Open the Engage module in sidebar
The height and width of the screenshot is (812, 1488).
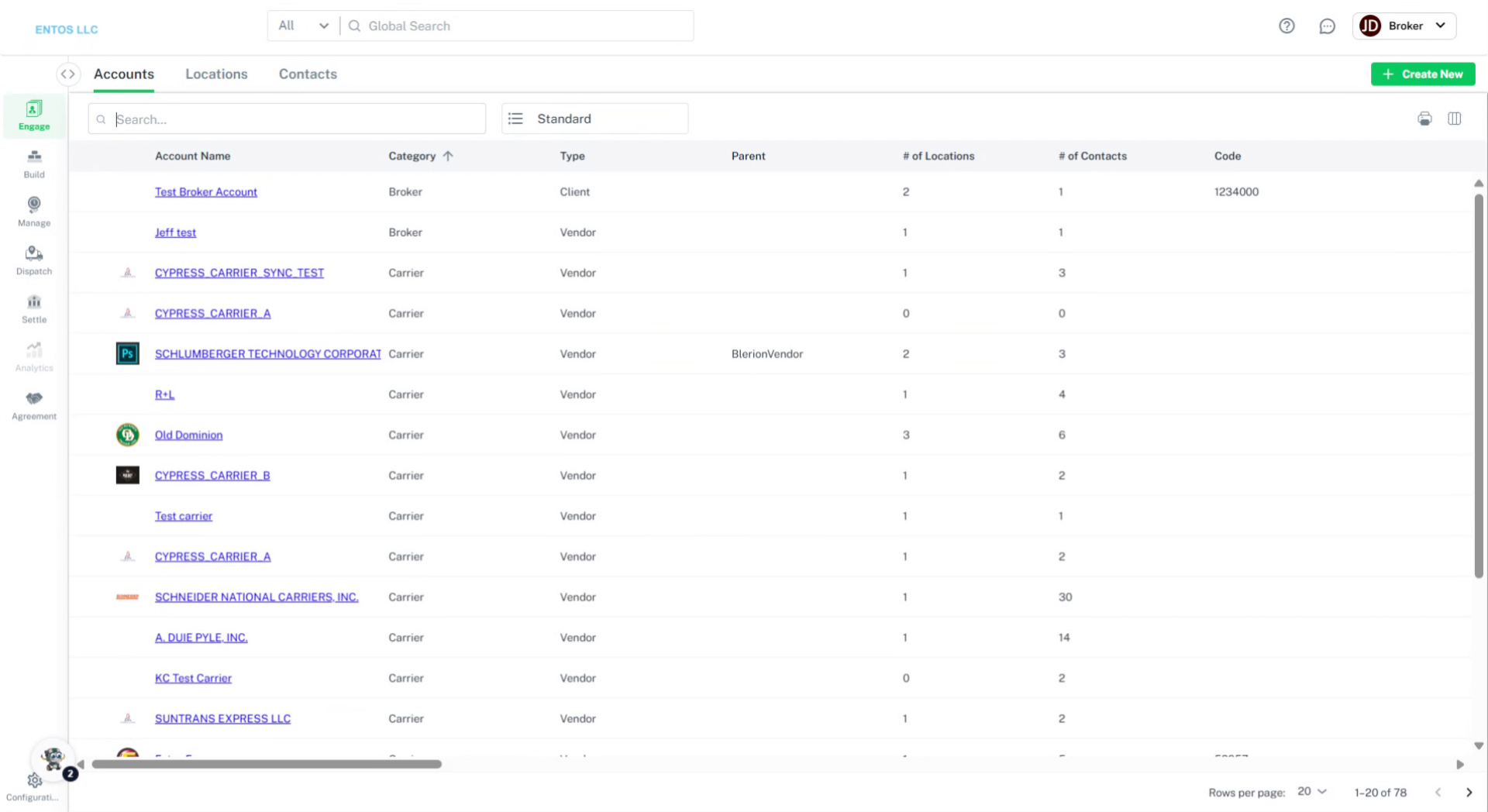click(x=34, y=115)
